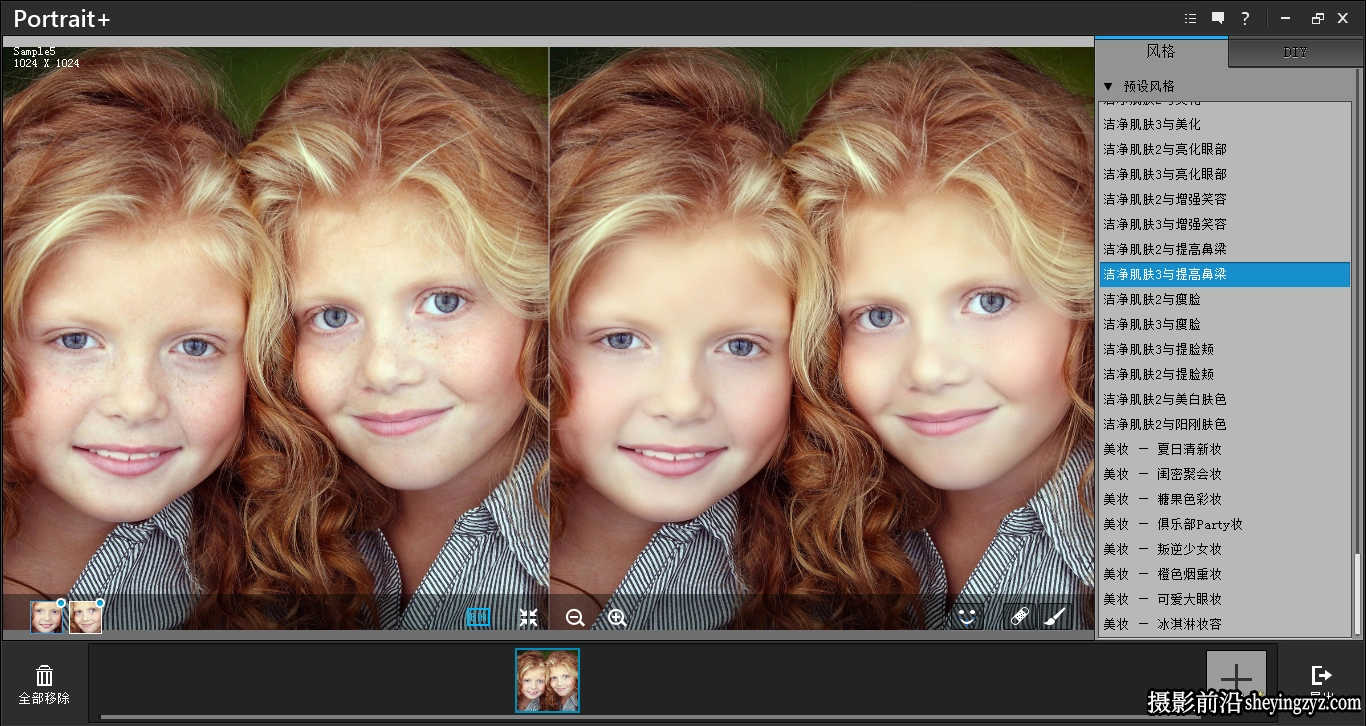Select the first detected face thumbnail
1366x726 pixels.
(46, 617)
